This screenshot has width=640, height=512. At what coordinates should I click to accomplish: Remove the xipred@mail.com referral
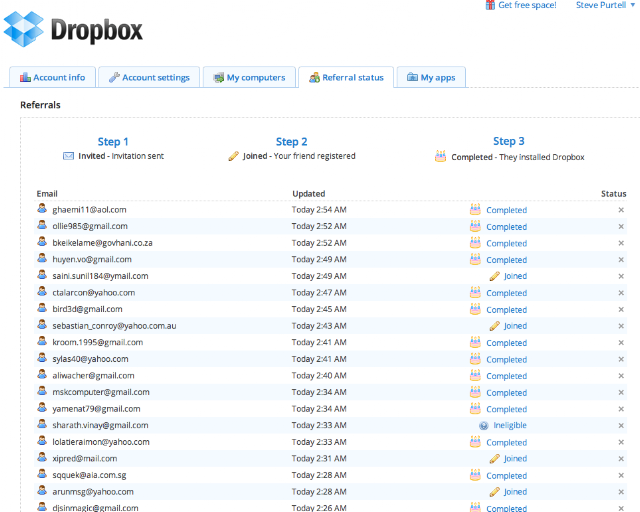(621, 459)
